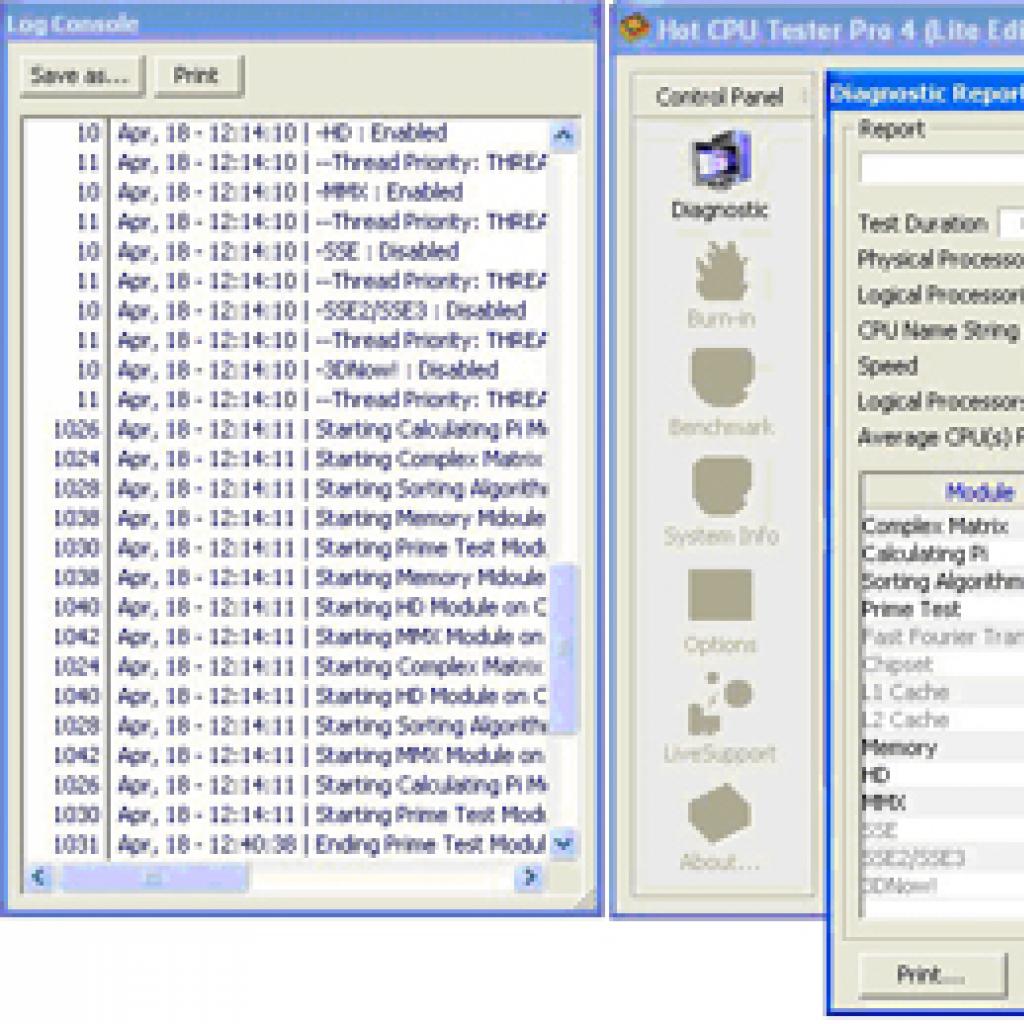Viewport: 1024px width, 1024px height.
Task: Click the Test Duration label
Action: (923, 224)
